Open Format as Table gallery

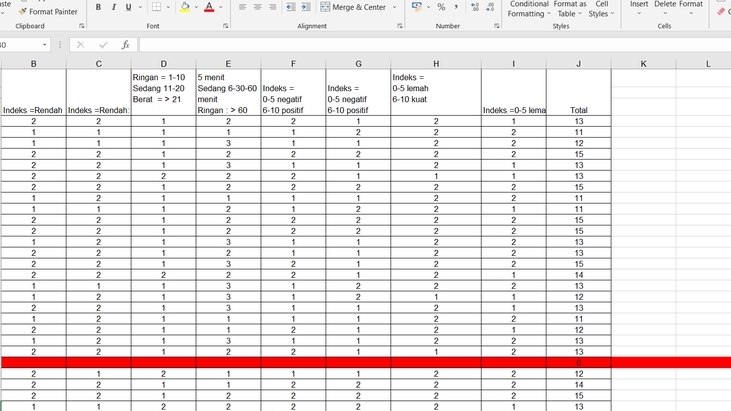tap(570, 9)
